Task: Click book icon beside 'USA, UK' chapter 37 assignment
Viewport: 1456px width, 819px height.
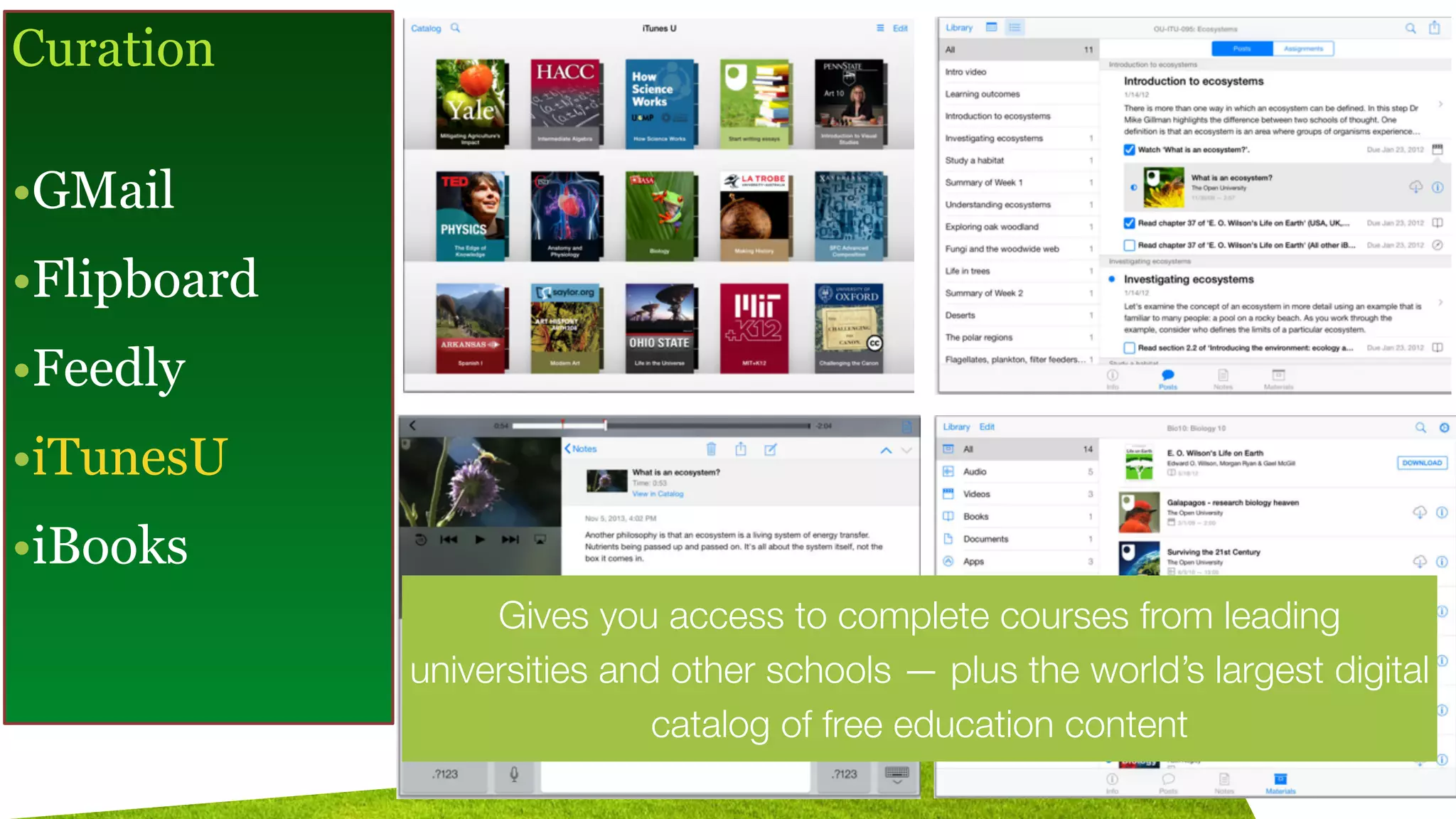Action: click(x=1438, y=223)
